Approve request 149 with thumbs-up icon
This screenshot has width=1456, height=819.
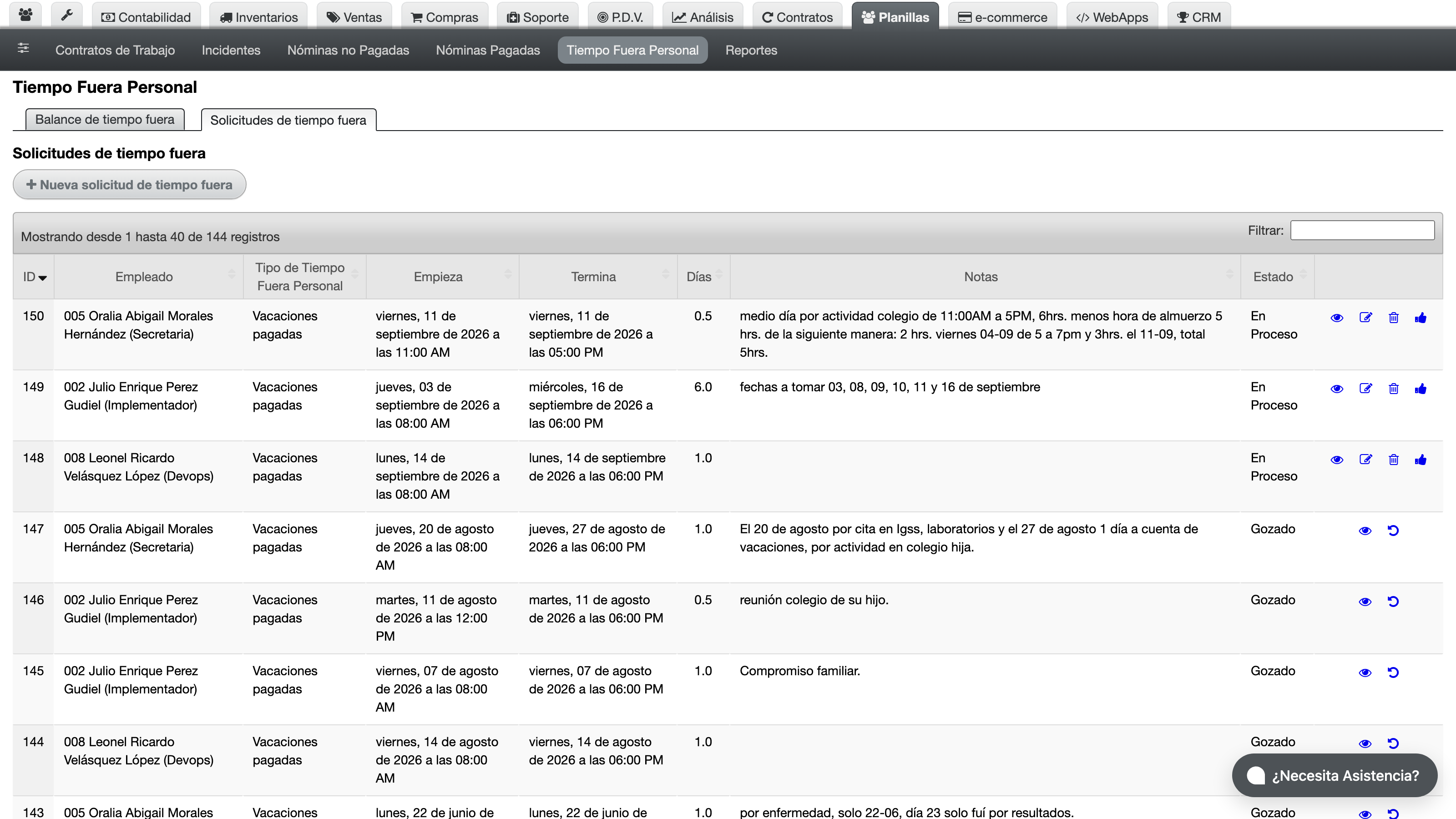(1421, 388)
